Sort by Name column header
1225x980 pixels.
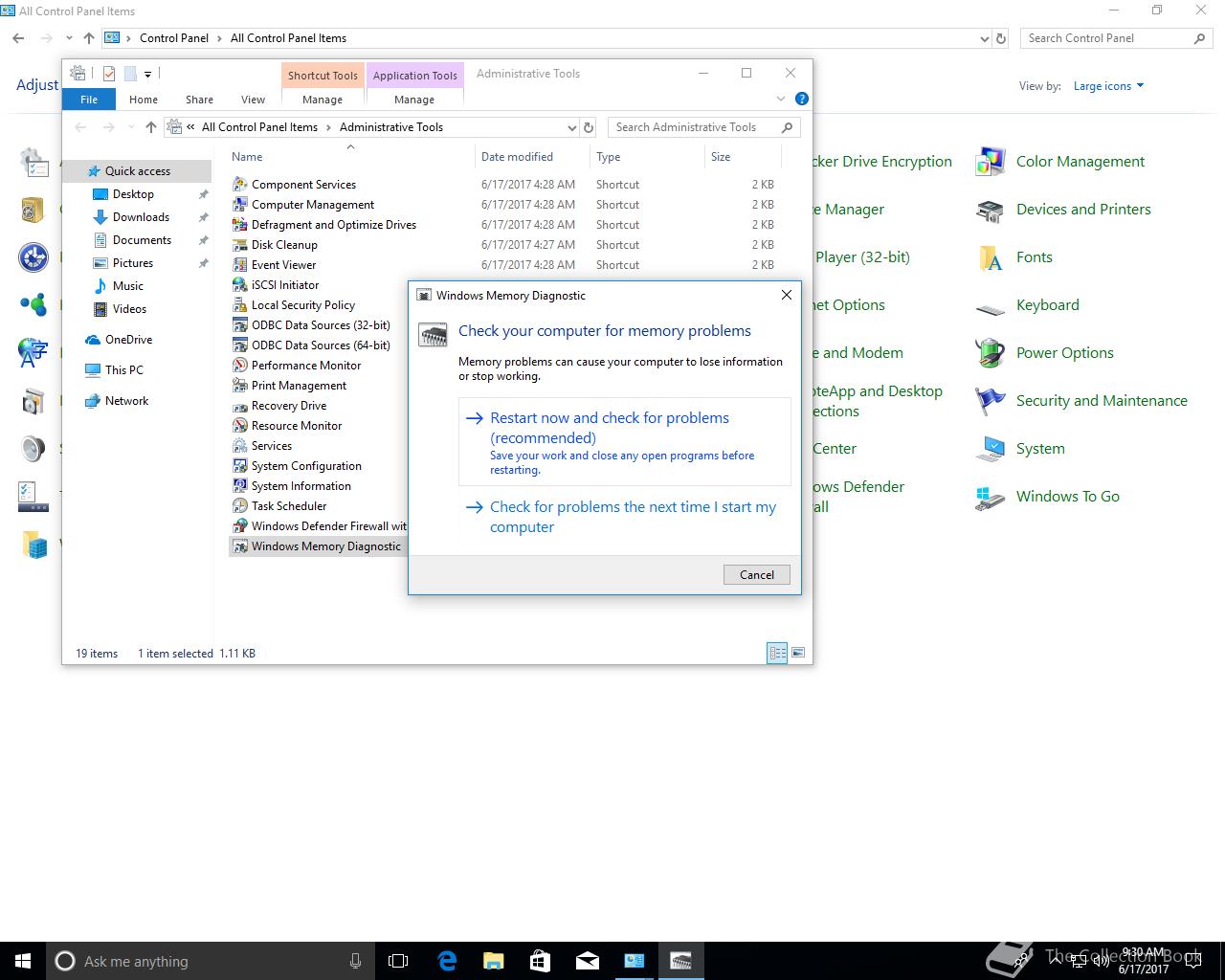pos(350,157)
